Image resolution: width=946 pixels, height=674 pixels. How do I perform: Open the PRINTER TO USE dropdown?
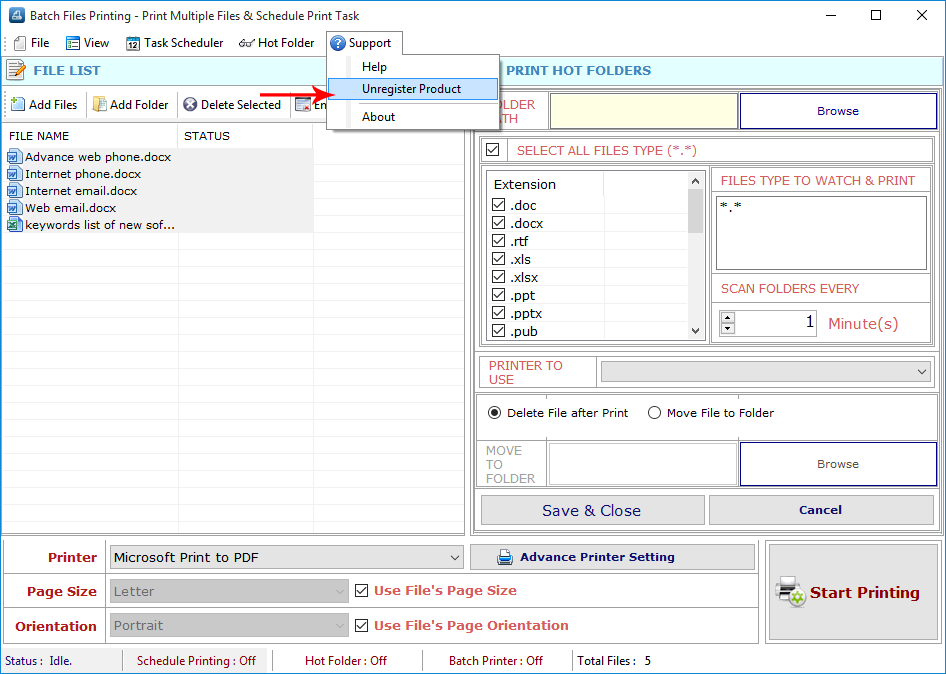922,371
